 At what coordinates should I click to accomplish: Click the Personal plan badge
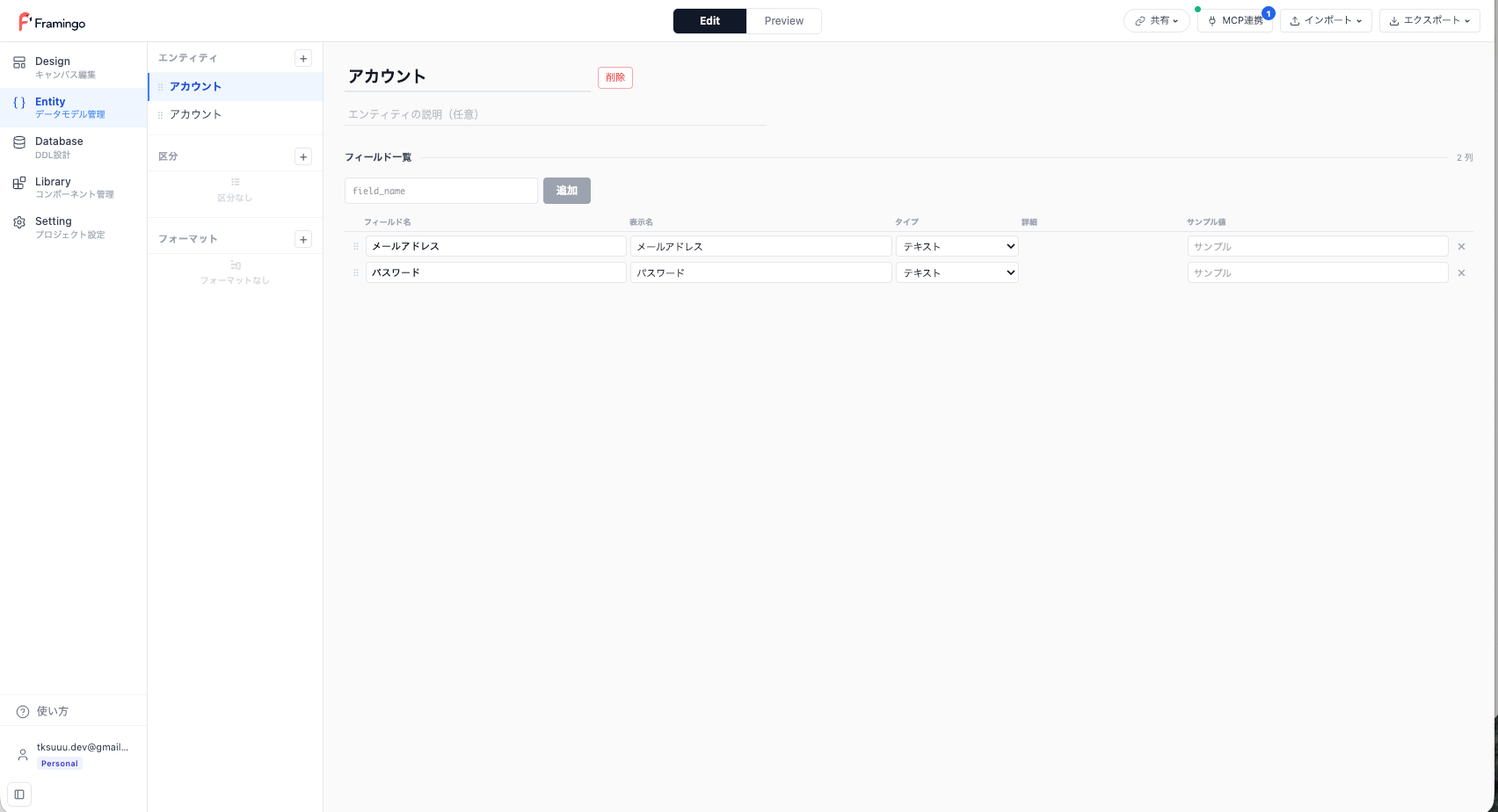point(60,764)
